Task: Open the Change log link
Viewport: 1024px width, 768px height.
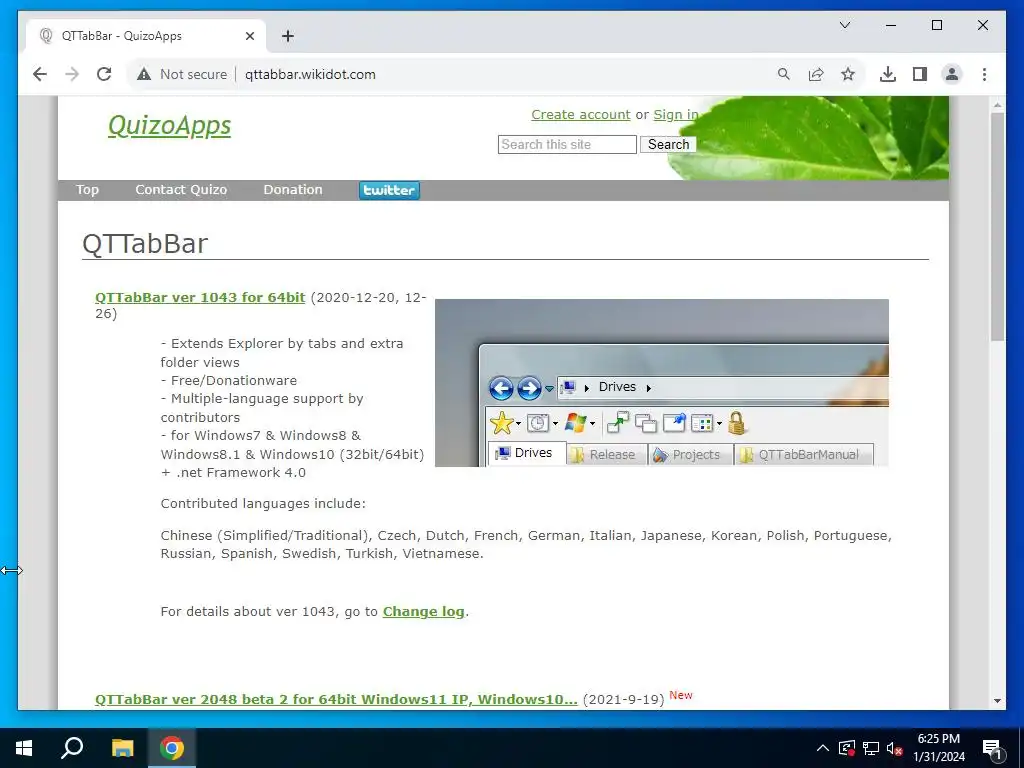Action: click(423, 612)
